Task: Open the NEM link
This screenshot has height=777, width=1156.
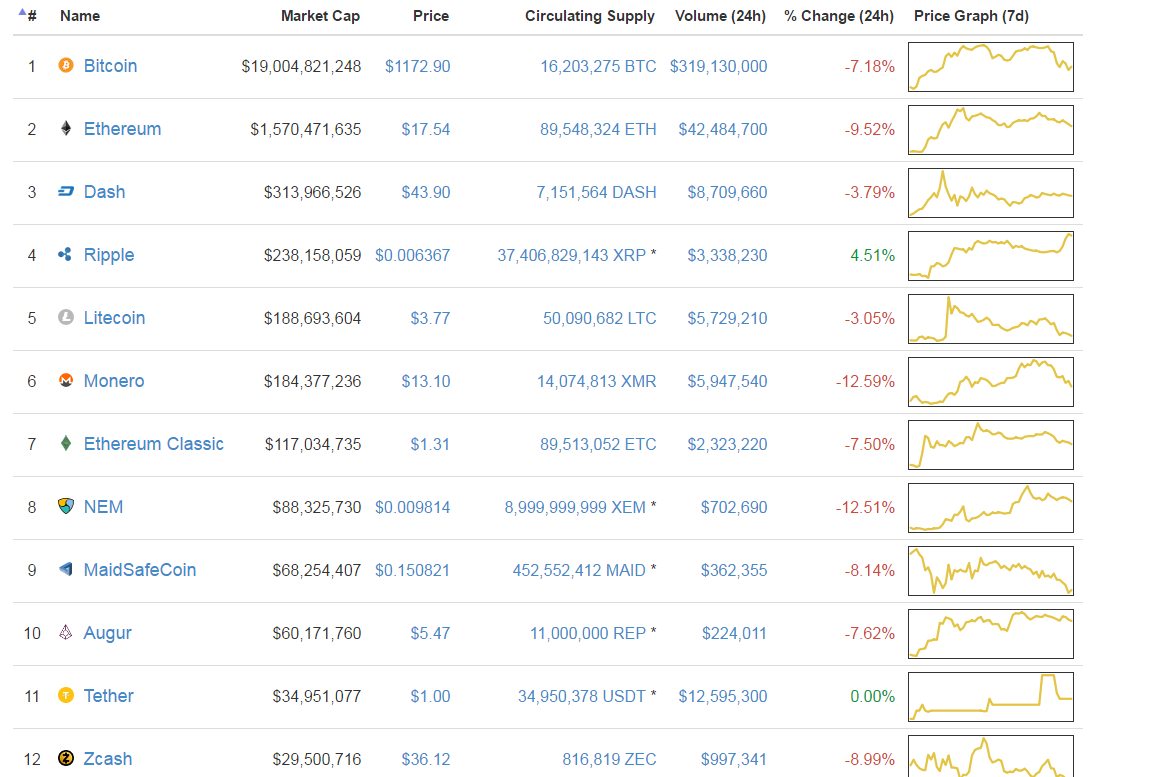Action: pos(103,507)
